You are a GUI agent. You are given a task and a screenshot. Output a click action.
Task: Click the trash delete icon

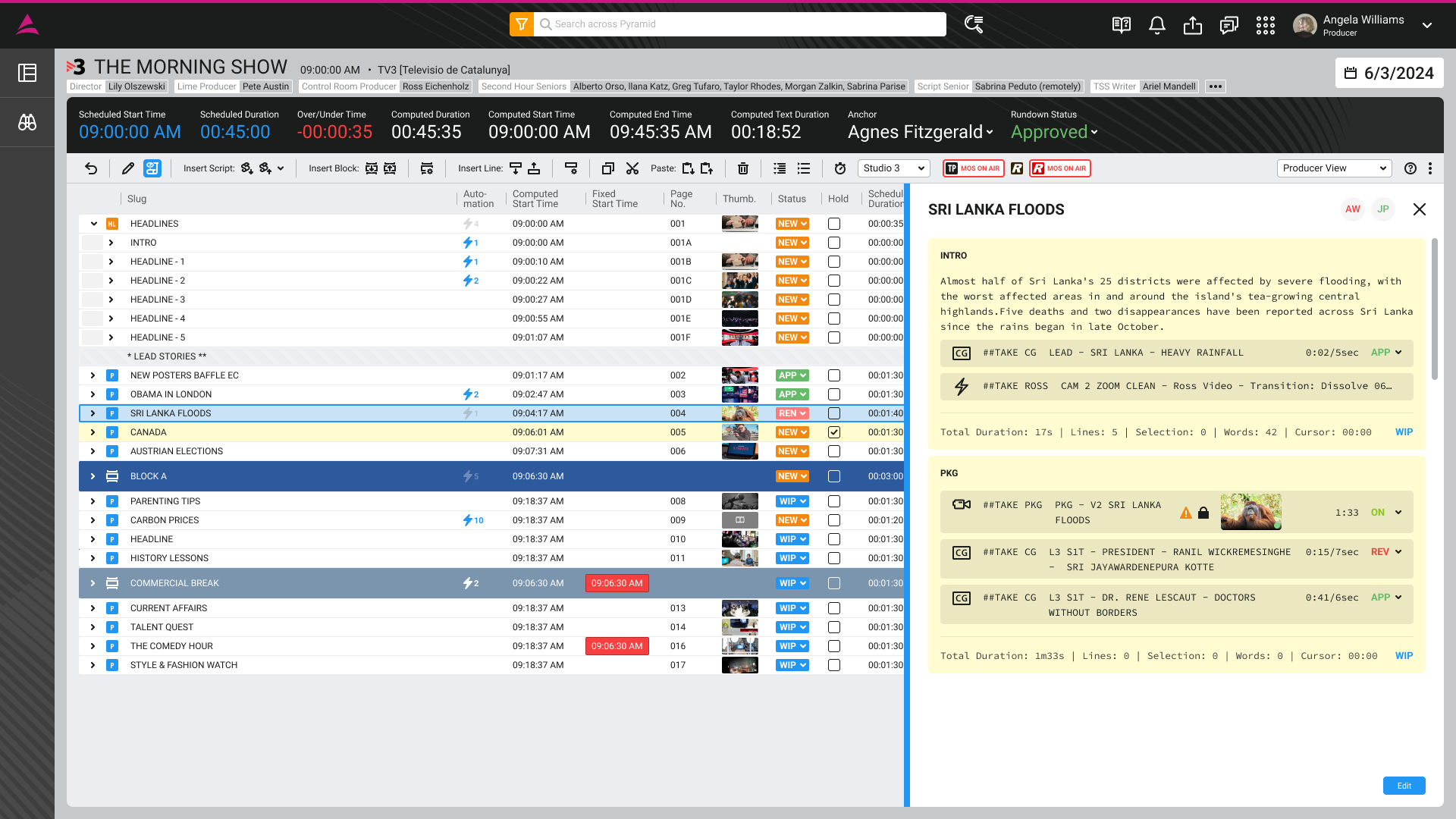(743, 168)
